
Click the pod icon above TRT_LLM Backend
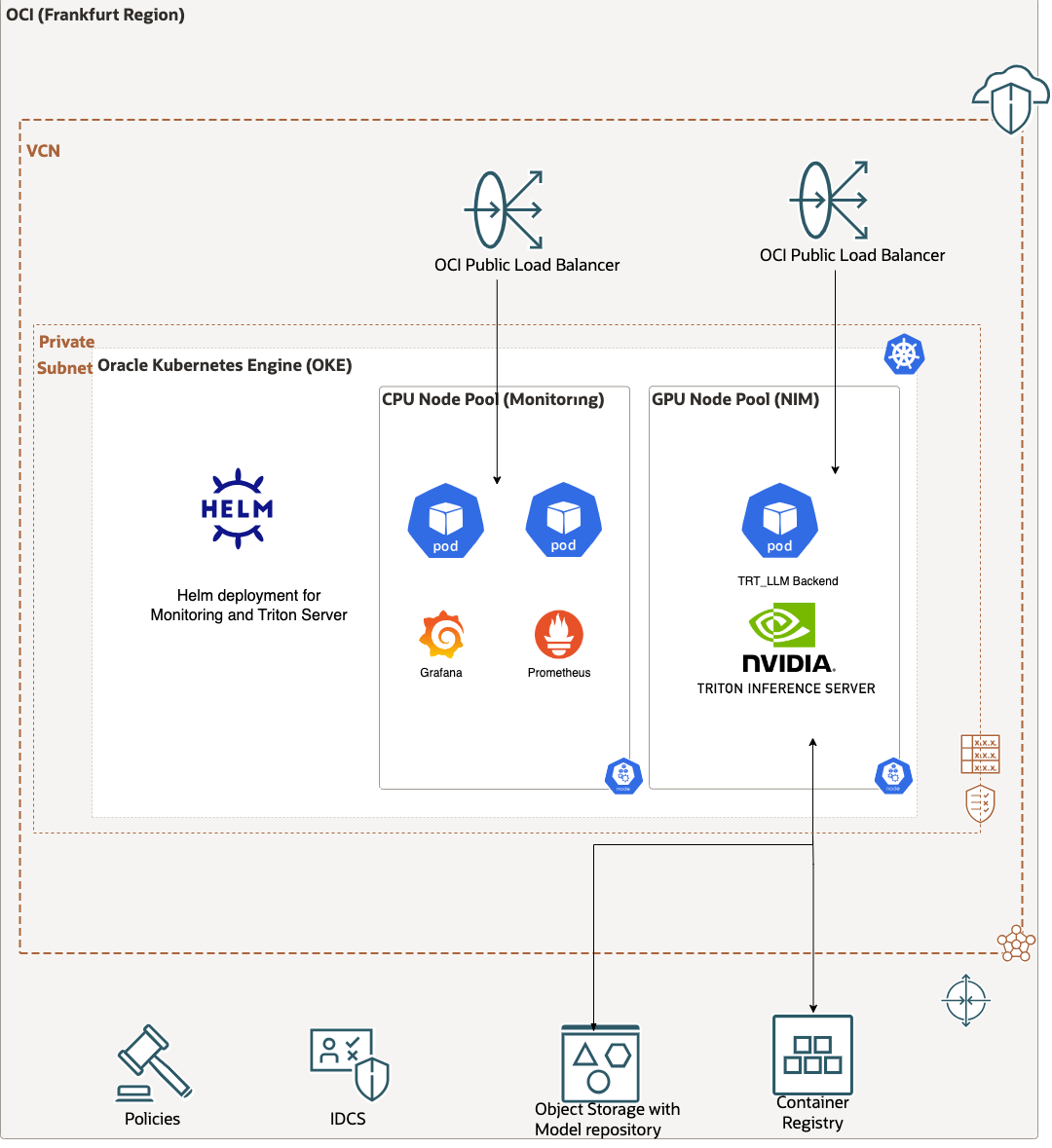779,521
